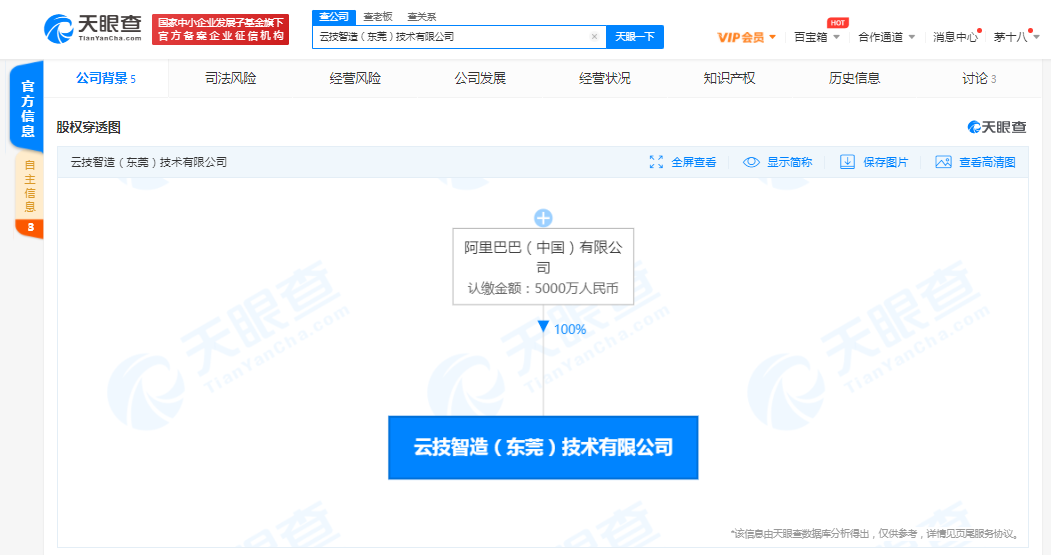Click the 天眼查 logo beside chart heading

(x=997, y=127)
